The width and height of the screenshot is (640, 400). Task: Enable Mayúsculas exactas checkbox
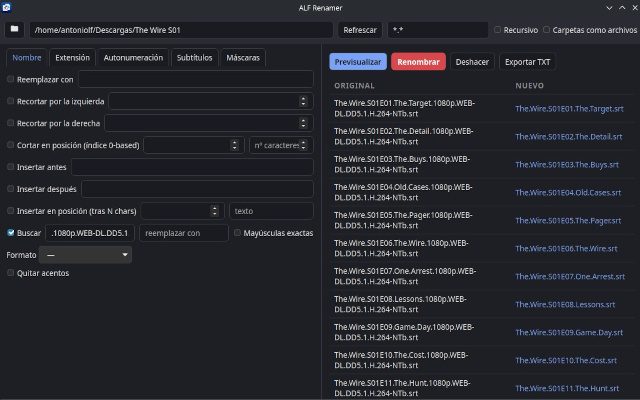pyautogui.click(x=237, y=233)
